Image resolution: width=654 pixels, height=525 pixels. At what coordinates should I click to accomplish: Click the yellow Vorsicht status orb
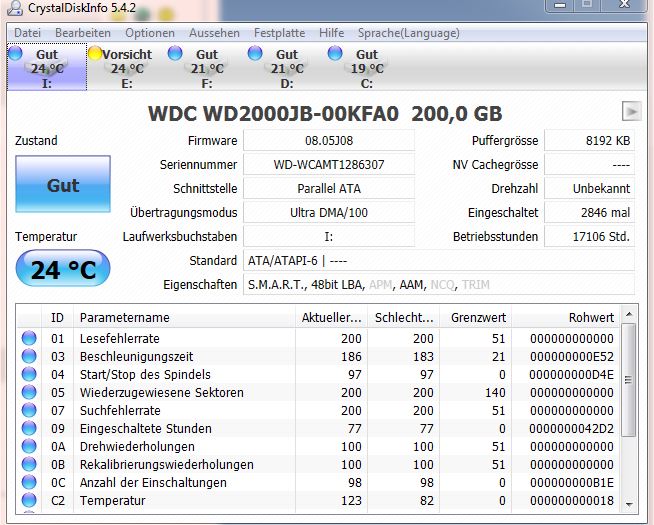(95, 53)
